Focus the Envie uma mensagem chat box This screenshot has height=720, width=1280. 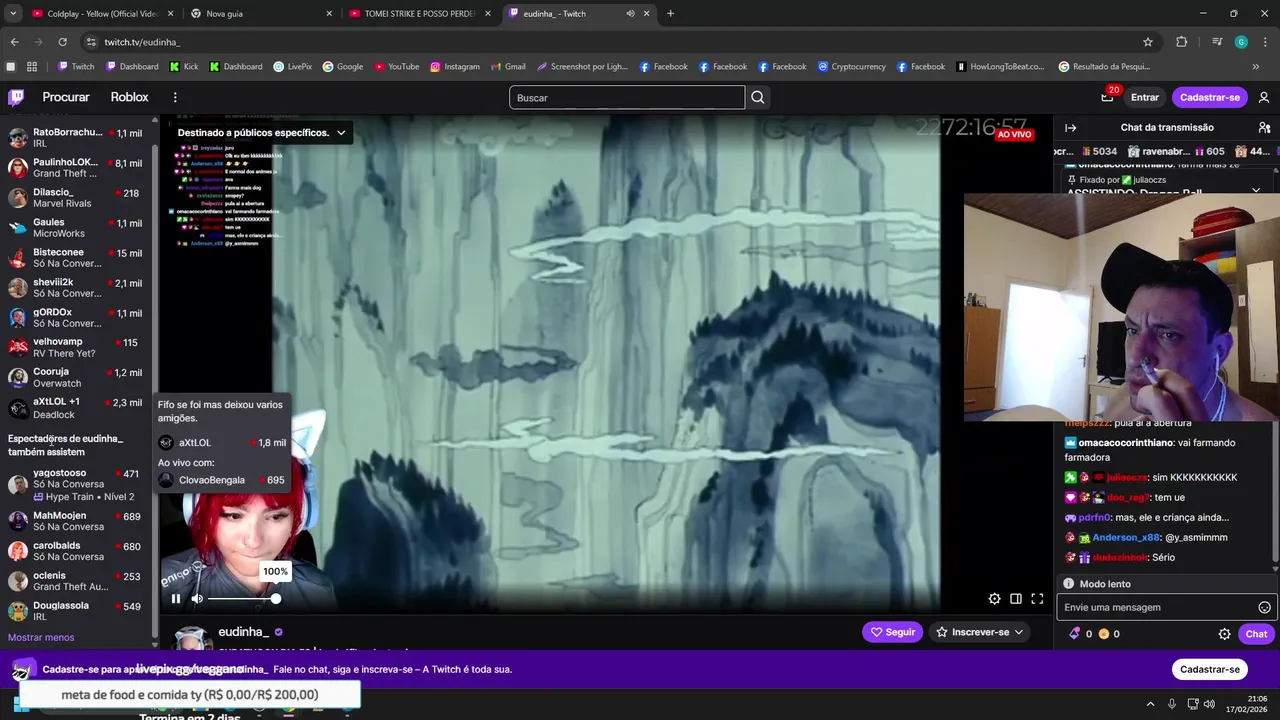coord(1158,607)
